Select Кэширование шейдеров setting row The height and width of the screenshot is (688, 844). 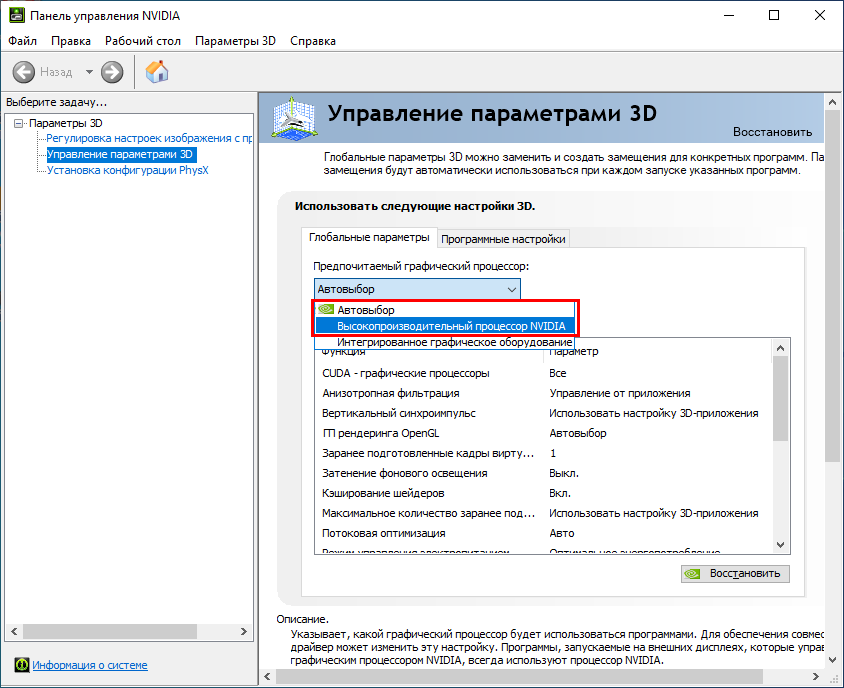pyautogui.click(x=544, y=493)
